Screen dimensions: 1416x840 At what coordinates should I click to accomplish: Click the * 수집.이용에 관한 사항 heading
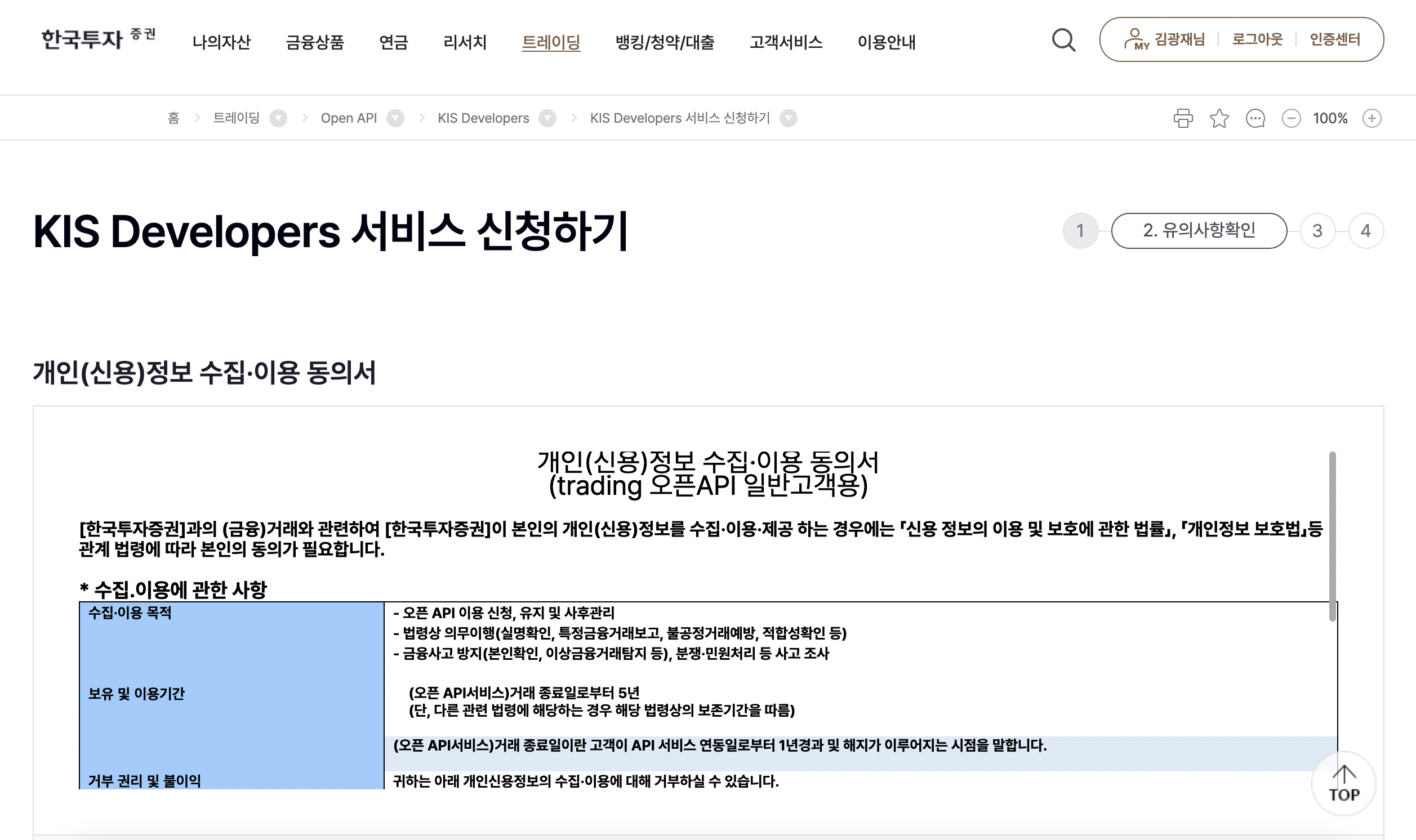point(173,590)
